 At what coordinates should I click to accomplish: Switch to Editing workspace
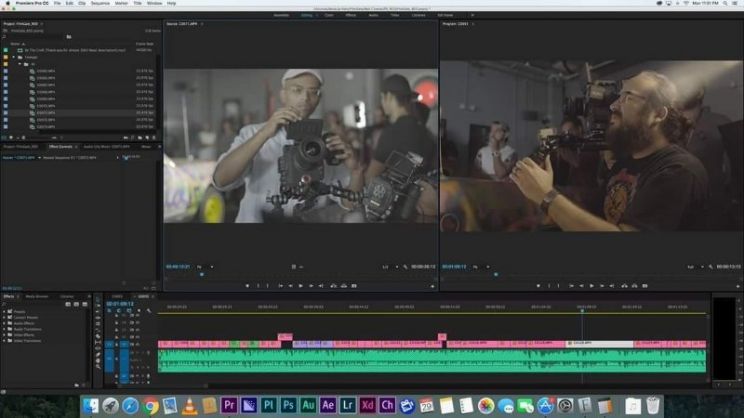click(x=307, y=15)
